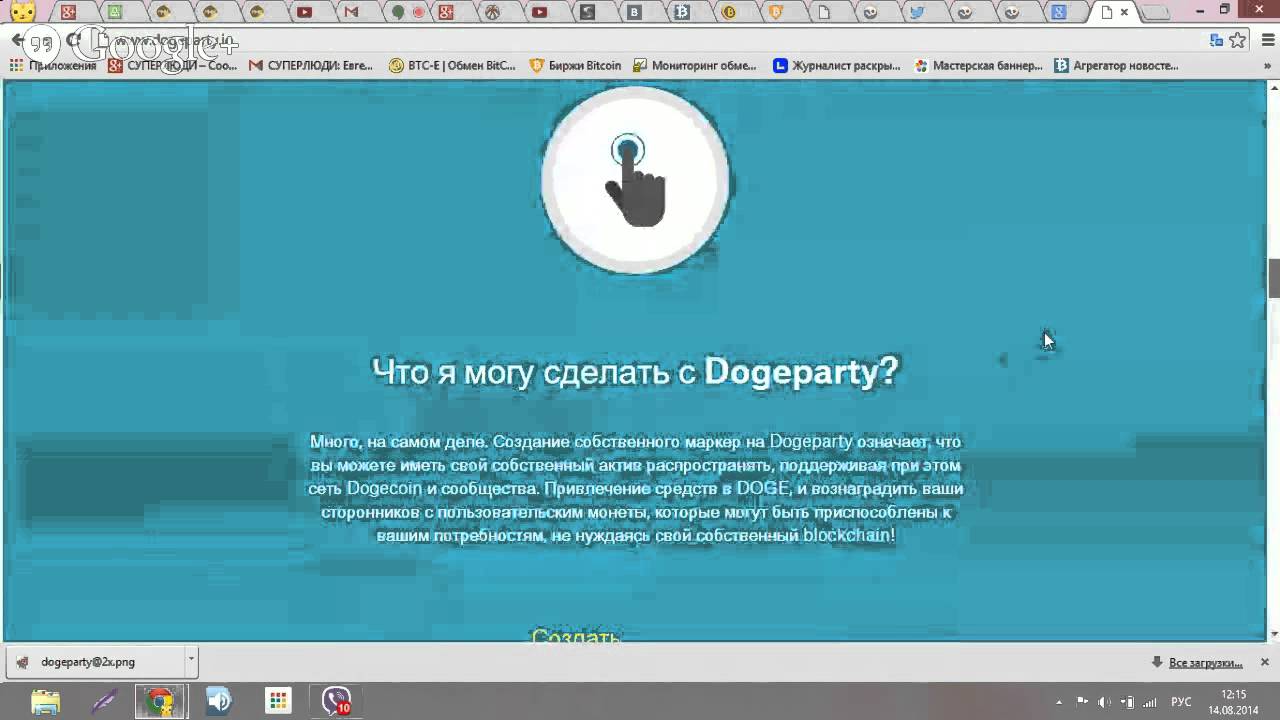The width and height of the screenshot is (1280, 720).
Task: Open the Журналист раскры... bookmark
Action: click(837, 66)
